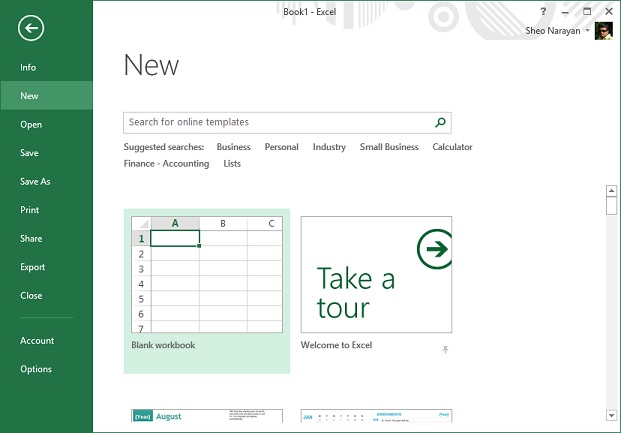Open the JAN assignments template thumbnail
This screenshot has height=433, width=621.
tap(376, 416)
